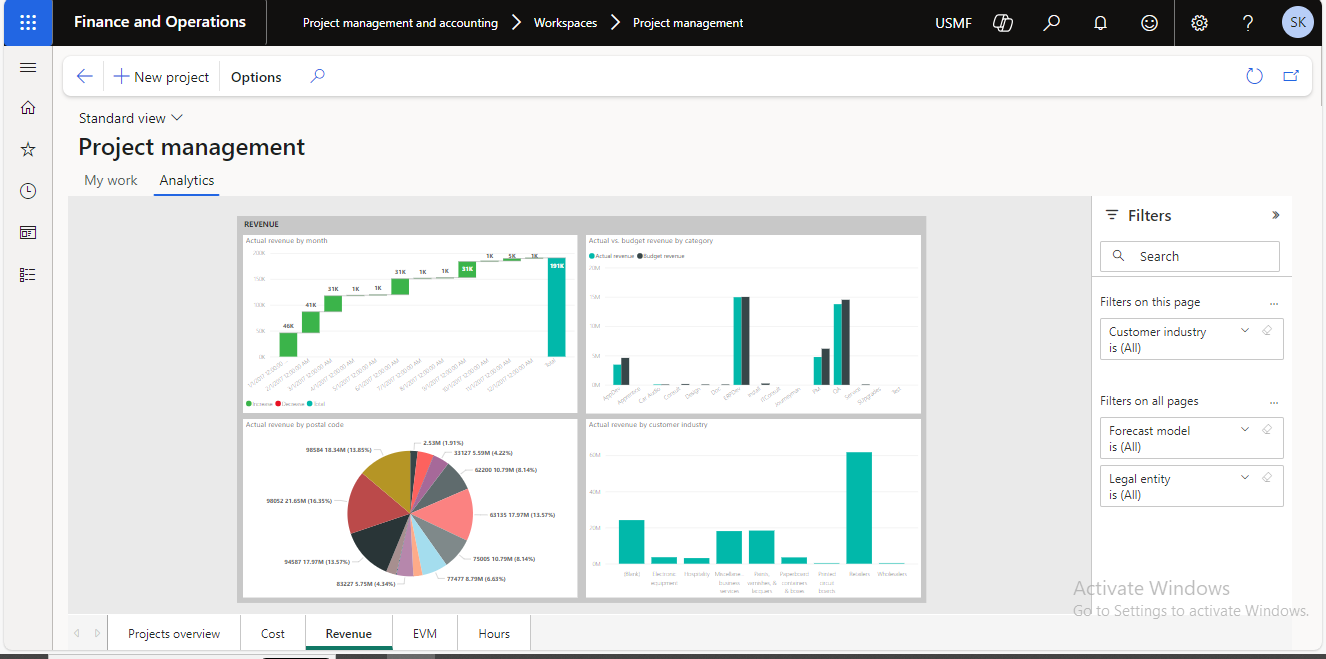
Task: Expand the Customer industry filter card
Action: coord(1245,330)
